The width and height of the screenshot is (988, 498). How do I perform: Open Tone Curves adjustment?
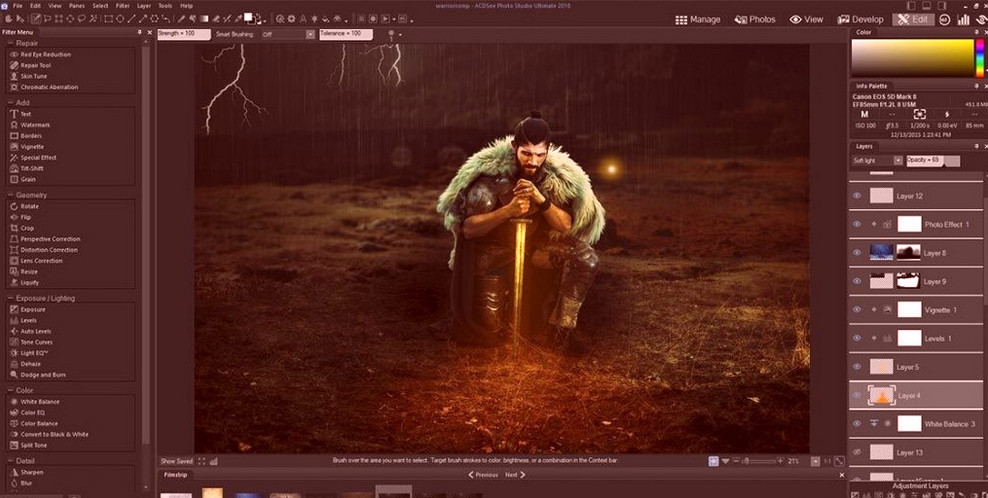(32, 342)
